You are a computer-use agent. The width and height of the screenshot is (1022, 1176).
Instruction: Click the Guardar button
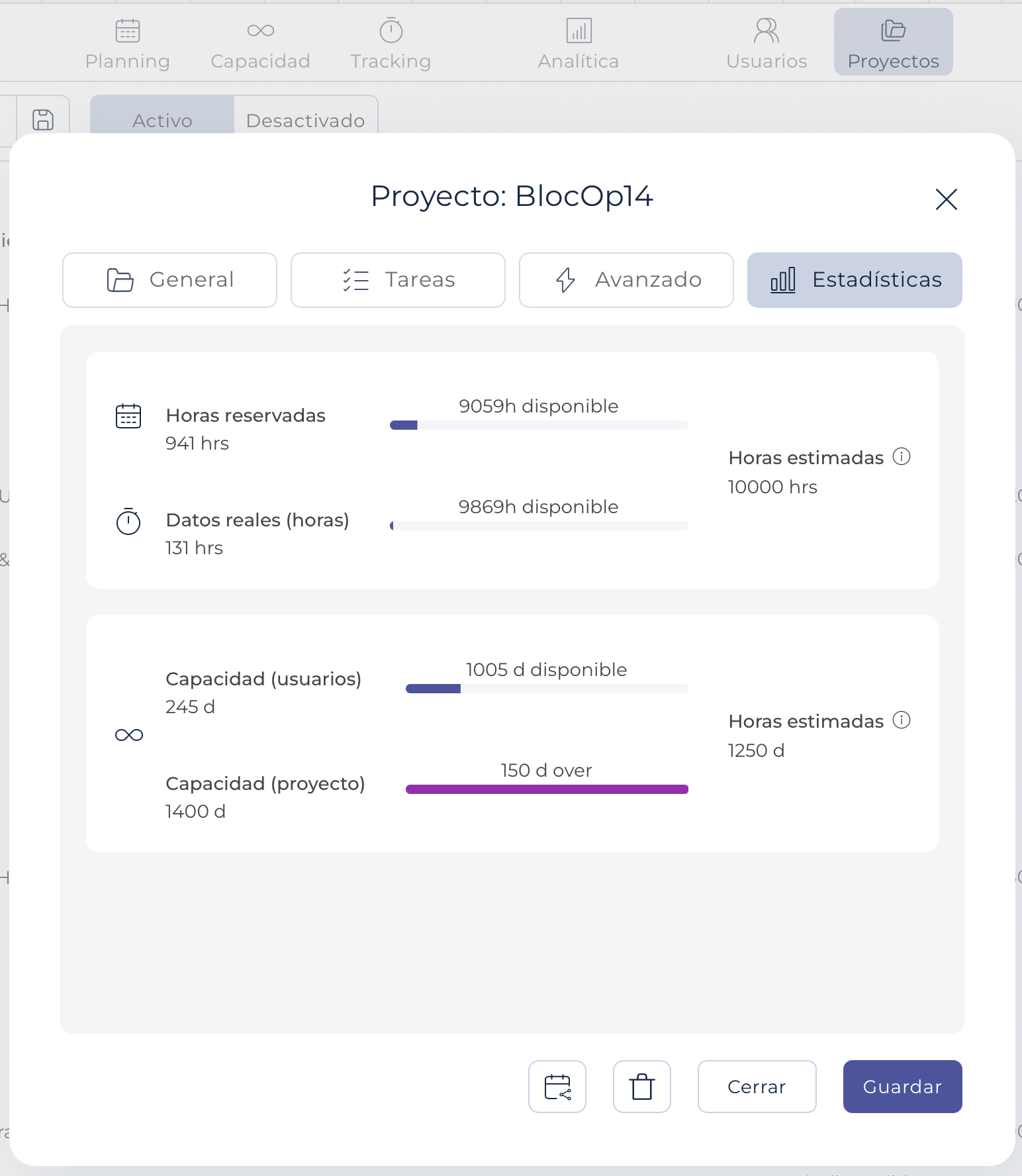coord(902,1087)
